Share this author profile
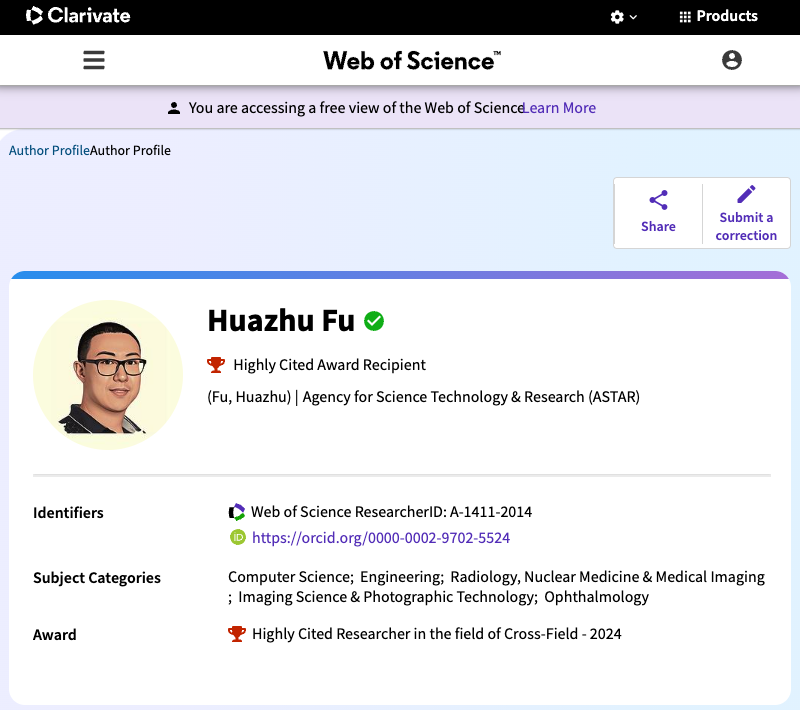The width and height of the screenshot is (800, 710). 658,213
